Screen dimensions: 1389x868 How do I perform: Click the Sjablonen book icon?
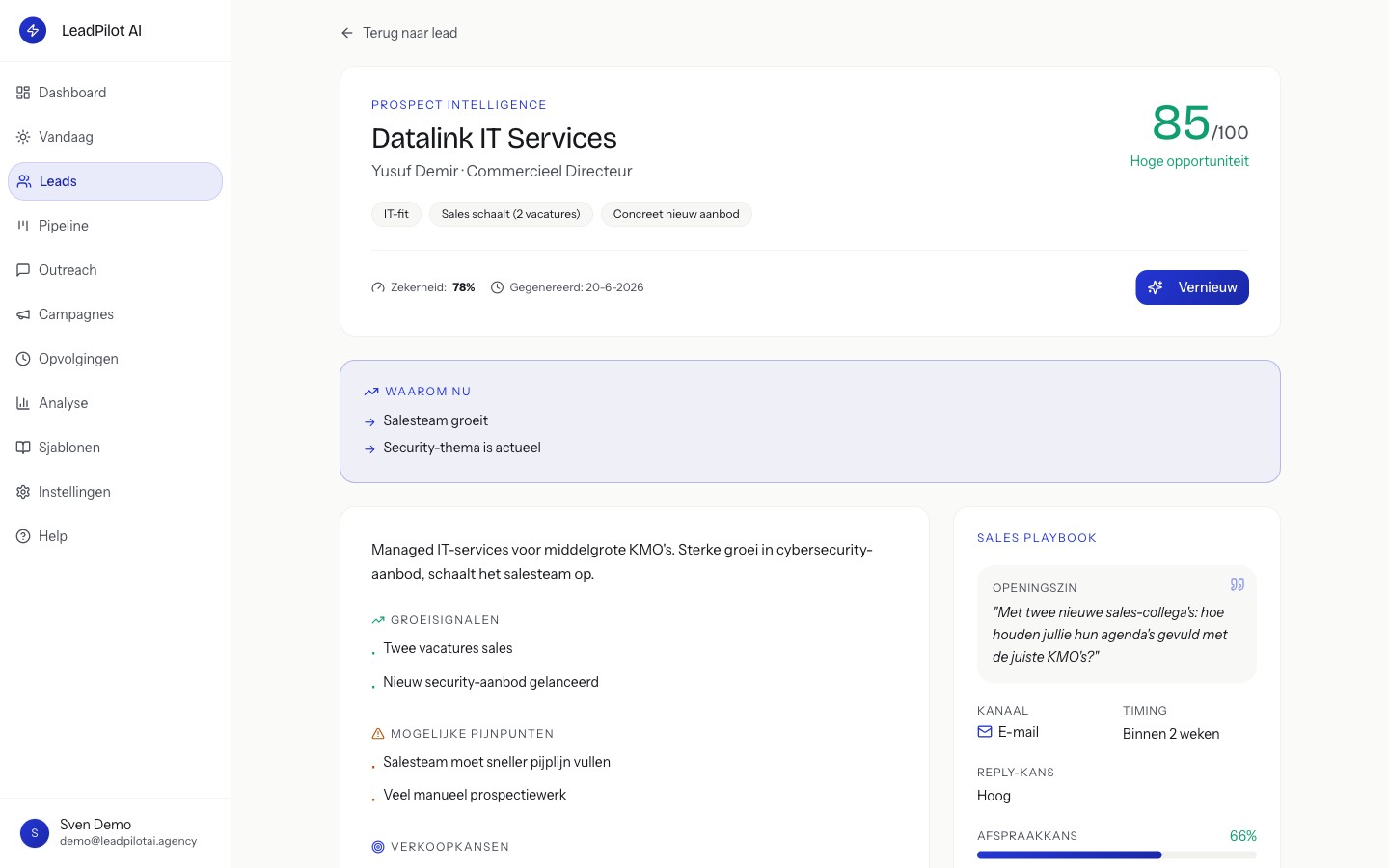[23, 448]
